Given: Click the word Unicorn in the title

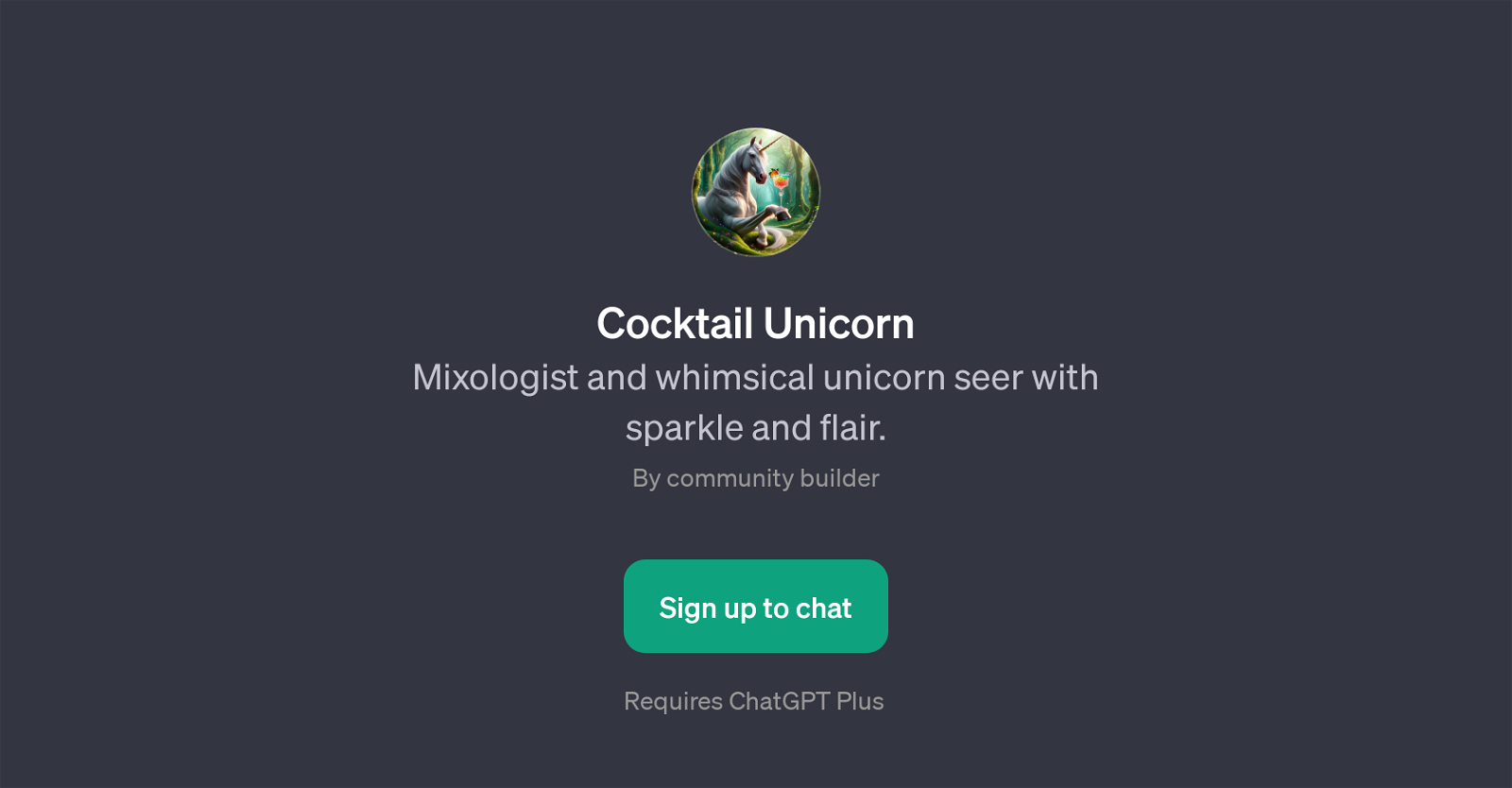Looking at the screenshot, I should [x=839, y=324].
